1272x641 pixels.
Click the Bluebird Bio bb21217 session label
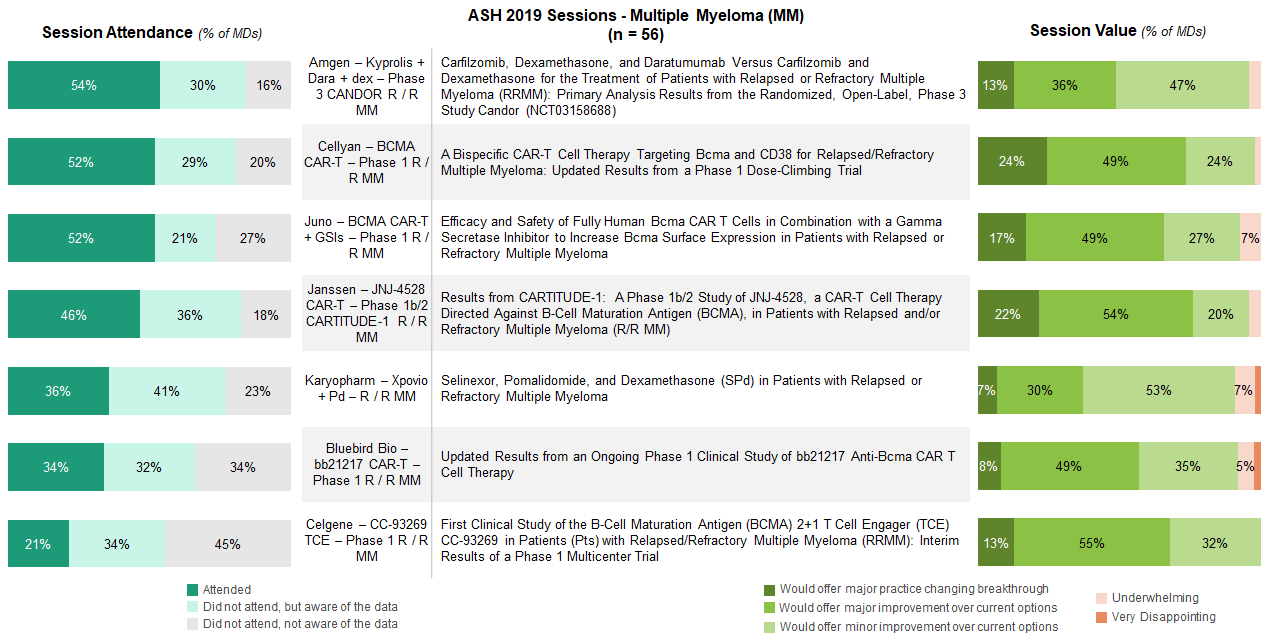pyautogui.click(x=367, y=465)
